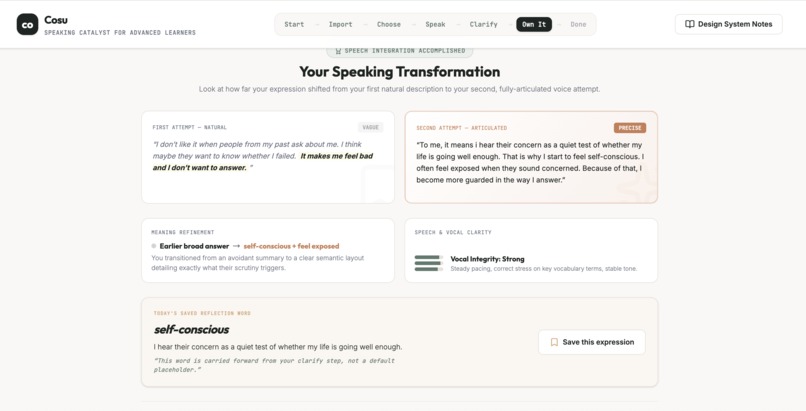This screenshot has width=806, height=411.
Task: Select the Own It step
Action: tap(534, 24)
